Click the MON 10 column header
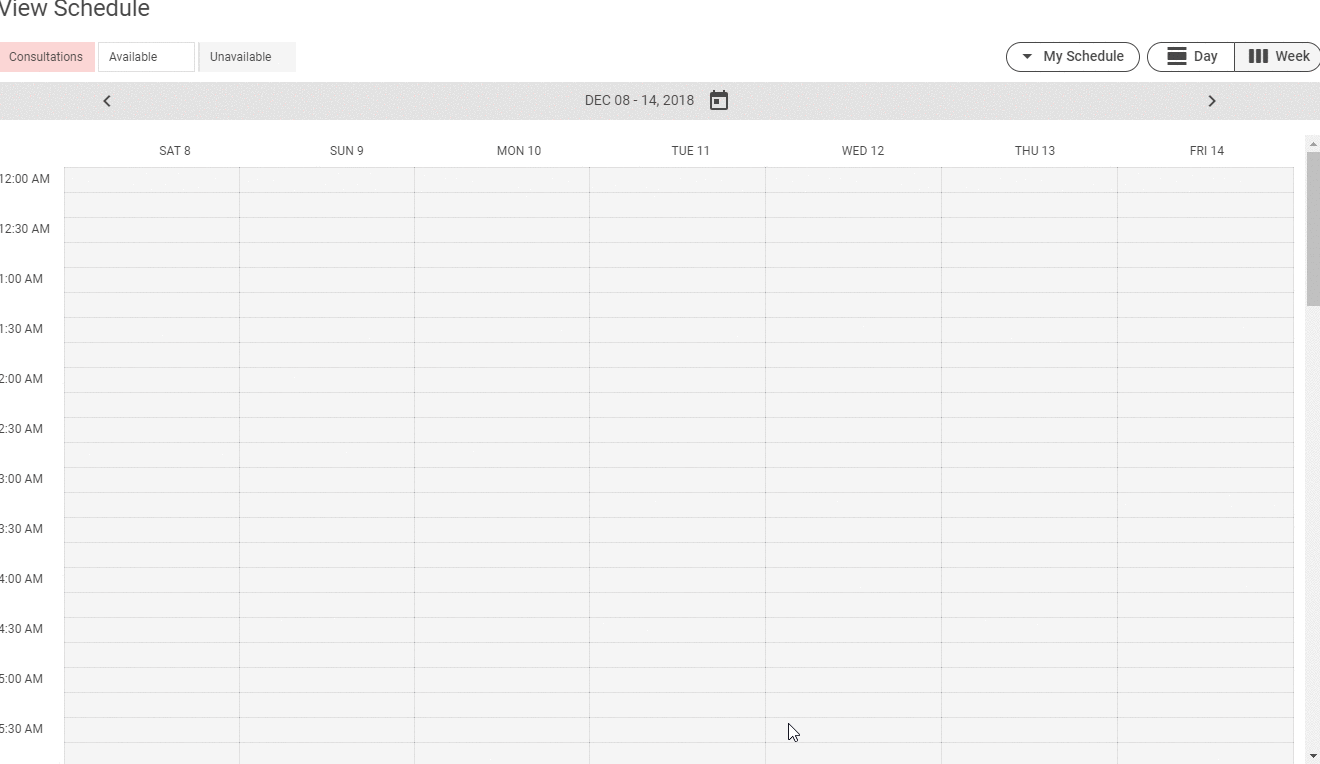The image size is (1320, 764). [518, 151]
